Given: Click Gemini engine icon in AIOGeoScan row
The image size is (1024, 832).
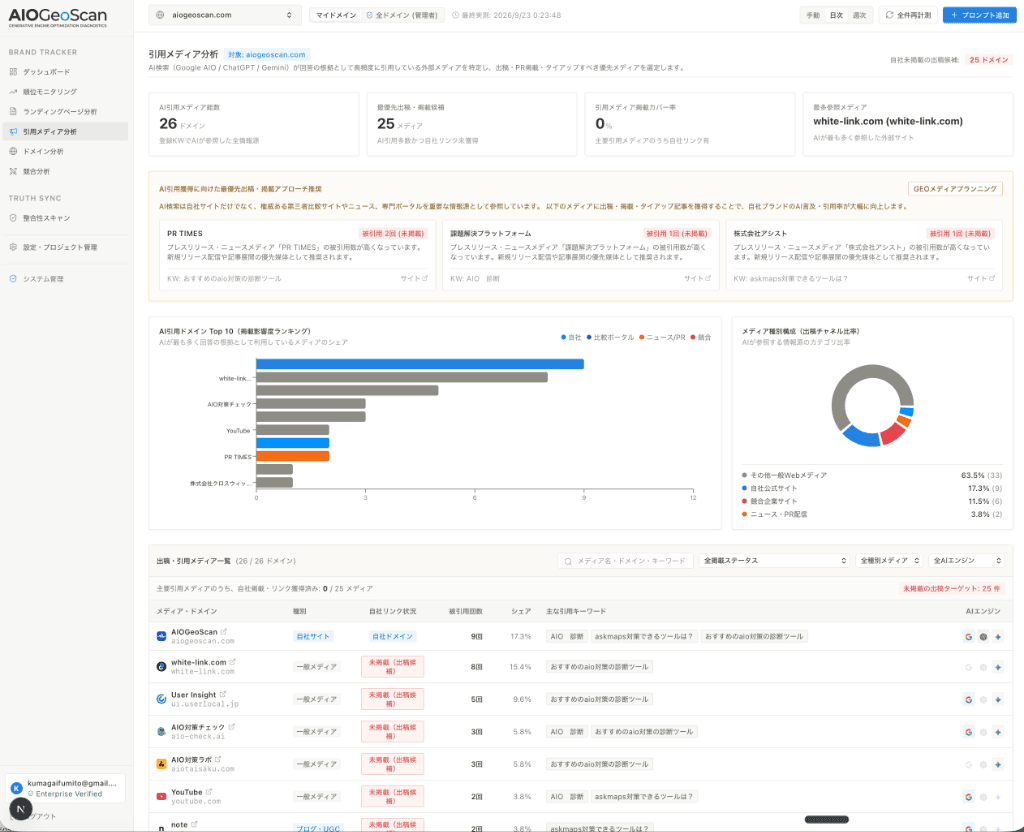Looking at the screenshot, I should tap(998, 637).
